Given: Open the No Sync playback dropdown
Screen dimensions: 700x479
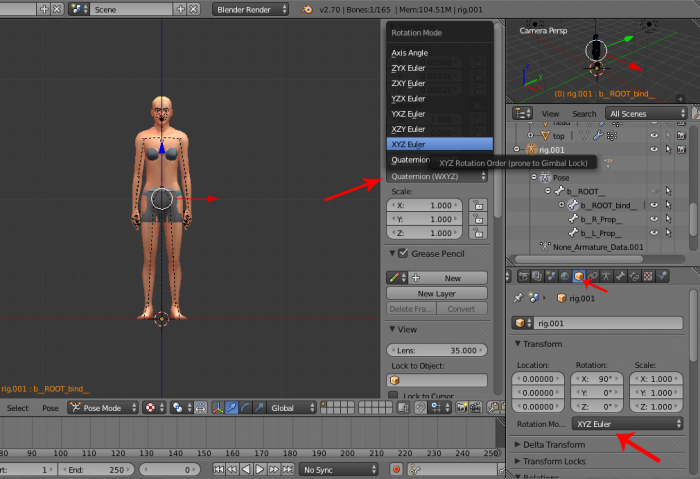Looking at the screenshot, I should [x=338, y=470].
